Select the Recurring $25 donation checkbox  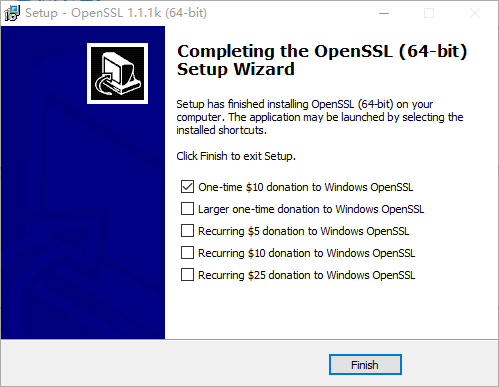click(x=187, y=275)
